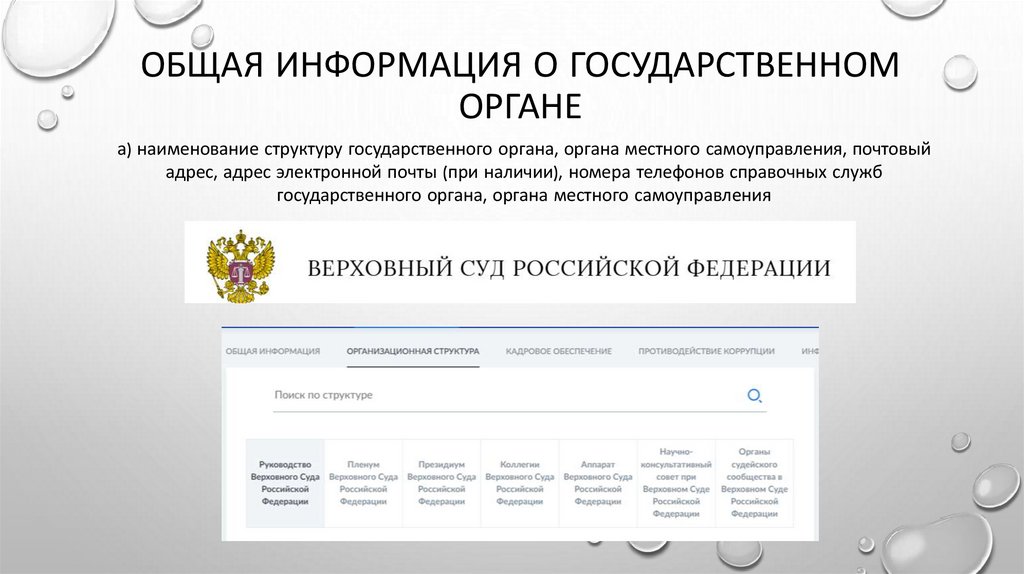Click the Russian coat of arms emblem

240,265
